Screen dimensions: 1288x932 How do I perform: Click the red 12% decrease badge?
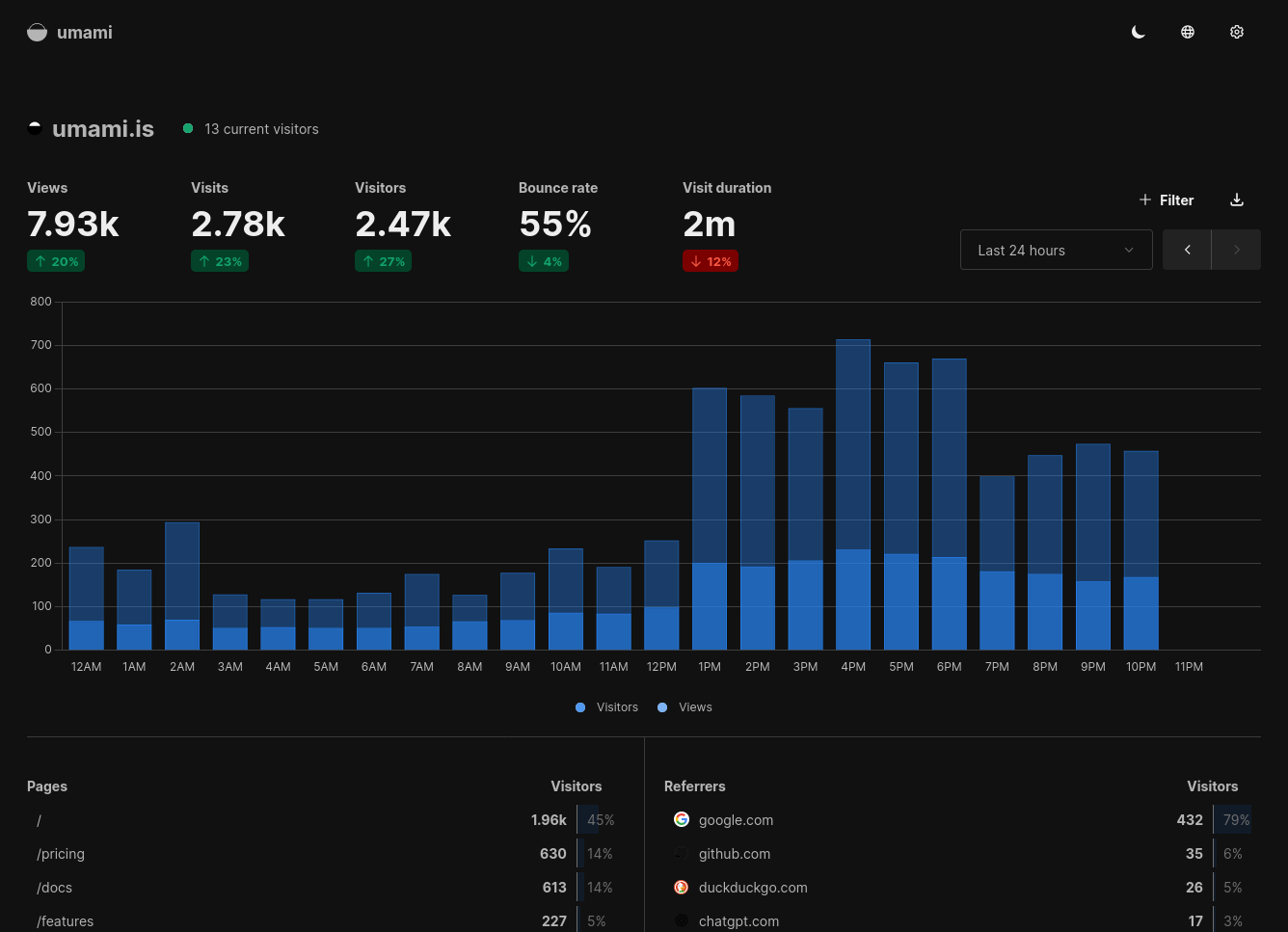click(711, 261)
